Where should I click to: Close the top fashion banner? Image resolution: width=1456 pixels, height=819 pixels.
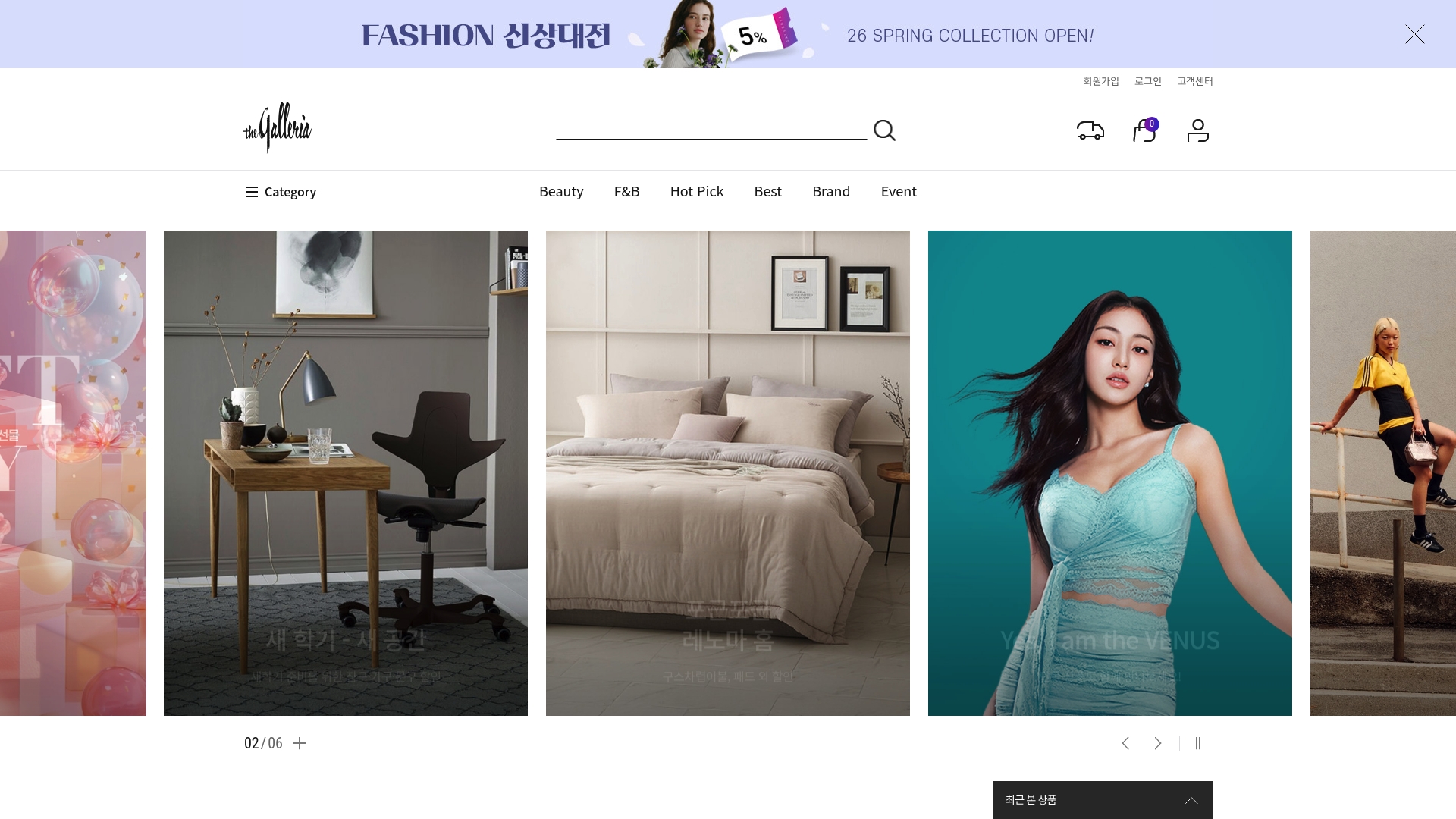pos(1414,34)
